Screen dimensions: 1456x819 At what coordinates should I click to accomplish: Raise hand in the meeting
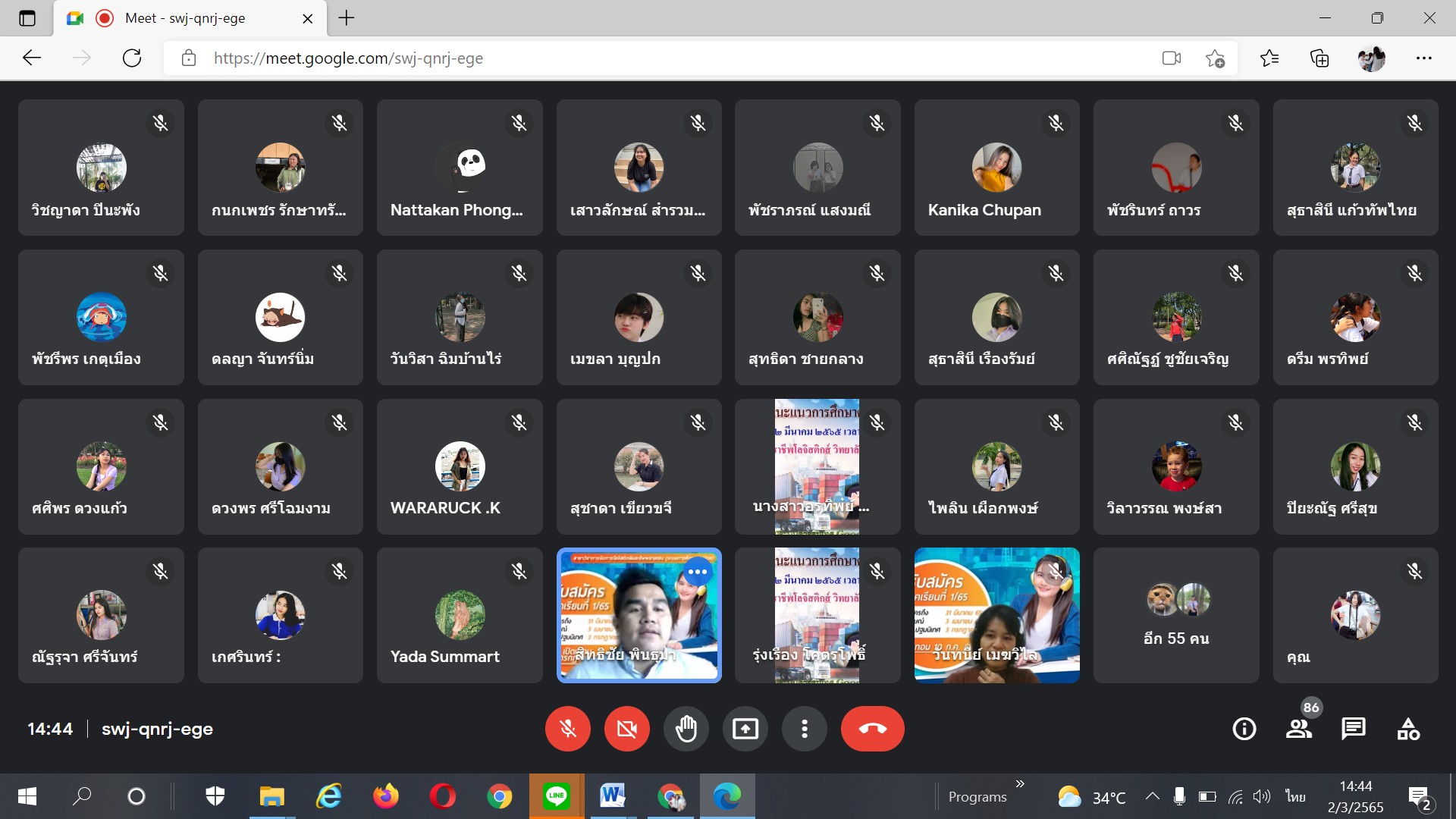pos(686,729)
